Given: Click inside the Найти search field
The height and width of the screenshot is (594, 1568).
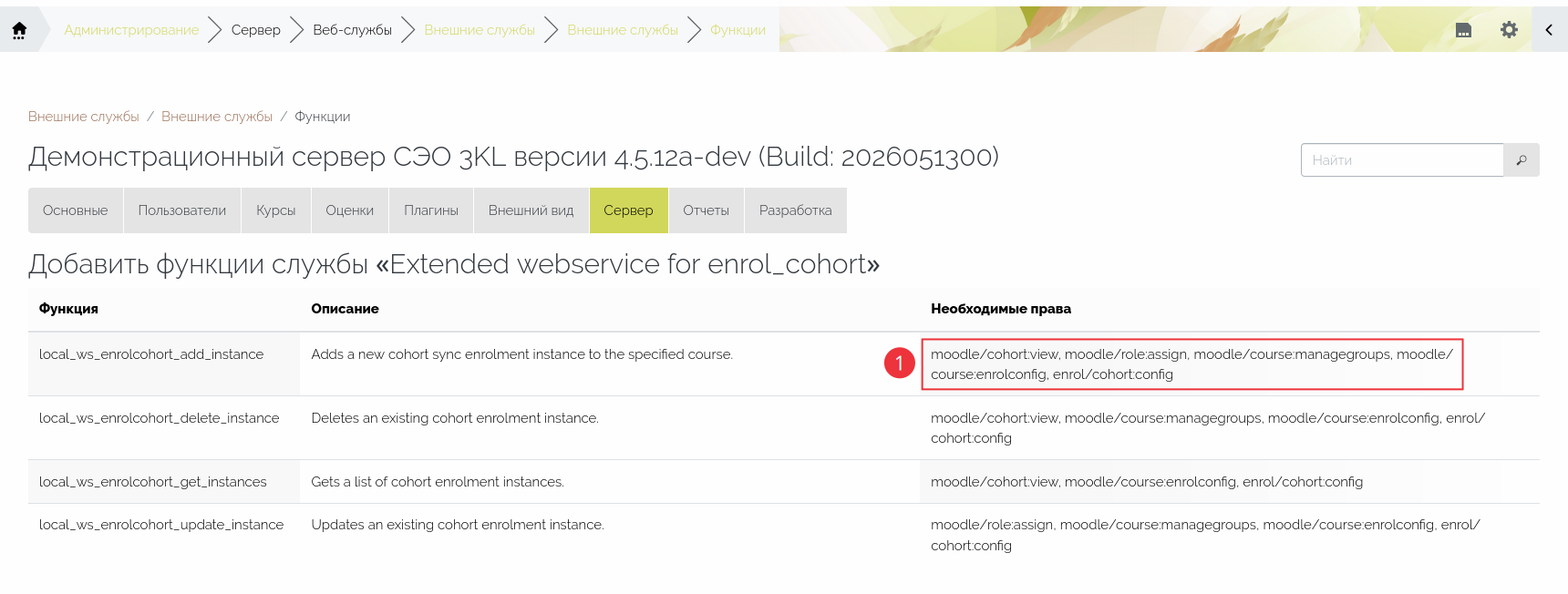Looking at the screenshot, I should tap(1402, 159).
